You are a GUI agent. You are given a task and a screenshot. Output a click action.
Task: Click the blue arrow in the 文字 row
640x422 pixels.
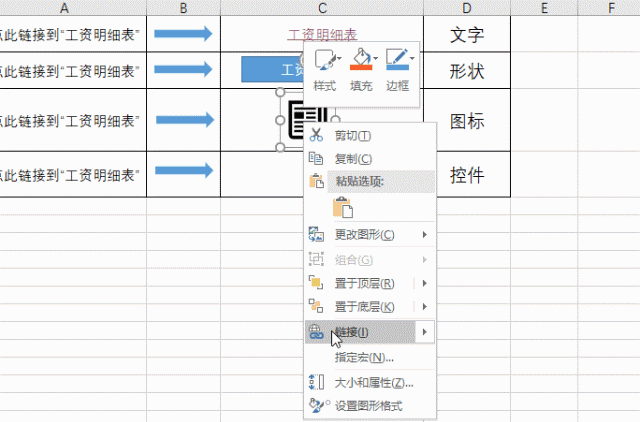click(183, 33)
